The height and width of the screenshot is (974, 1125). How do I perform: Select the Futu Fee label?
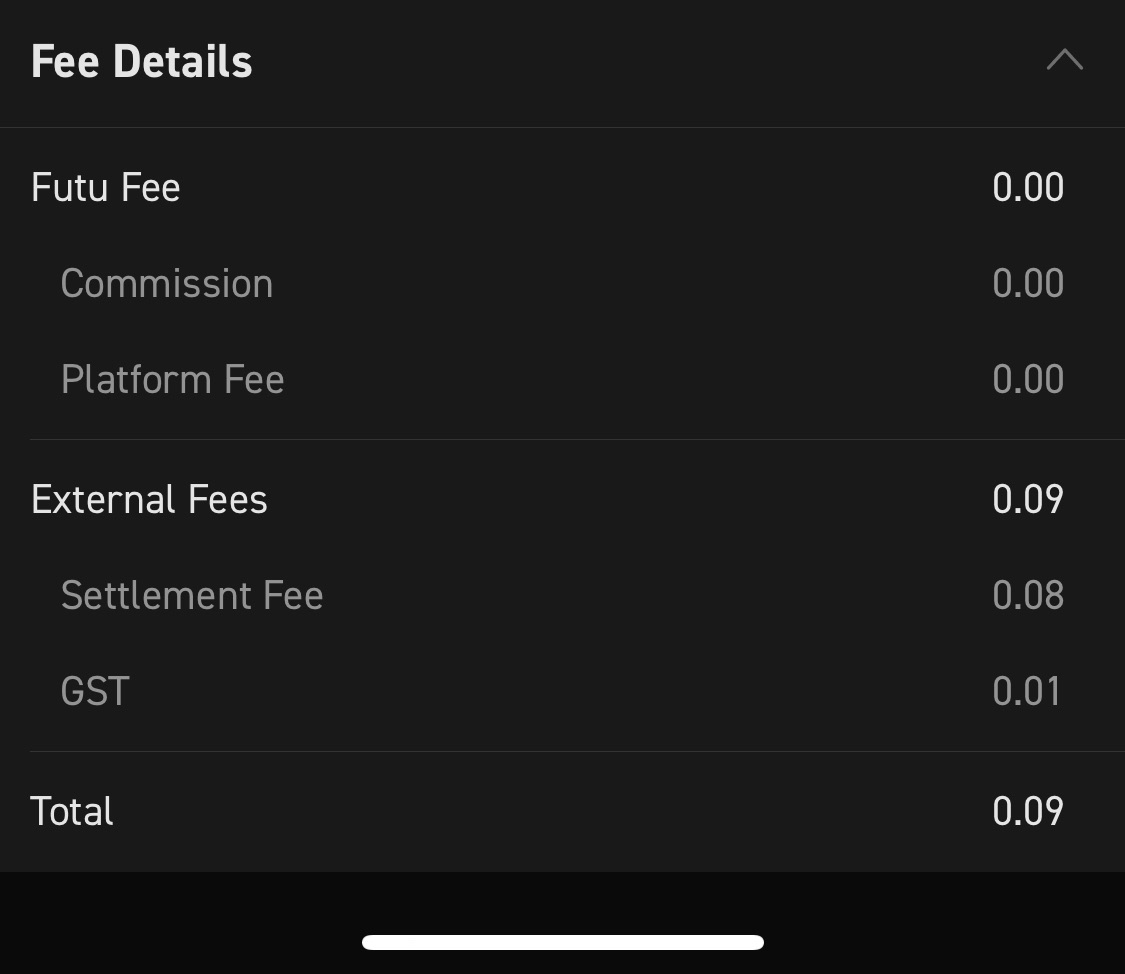pyautogui.click(x=106, y=188)
